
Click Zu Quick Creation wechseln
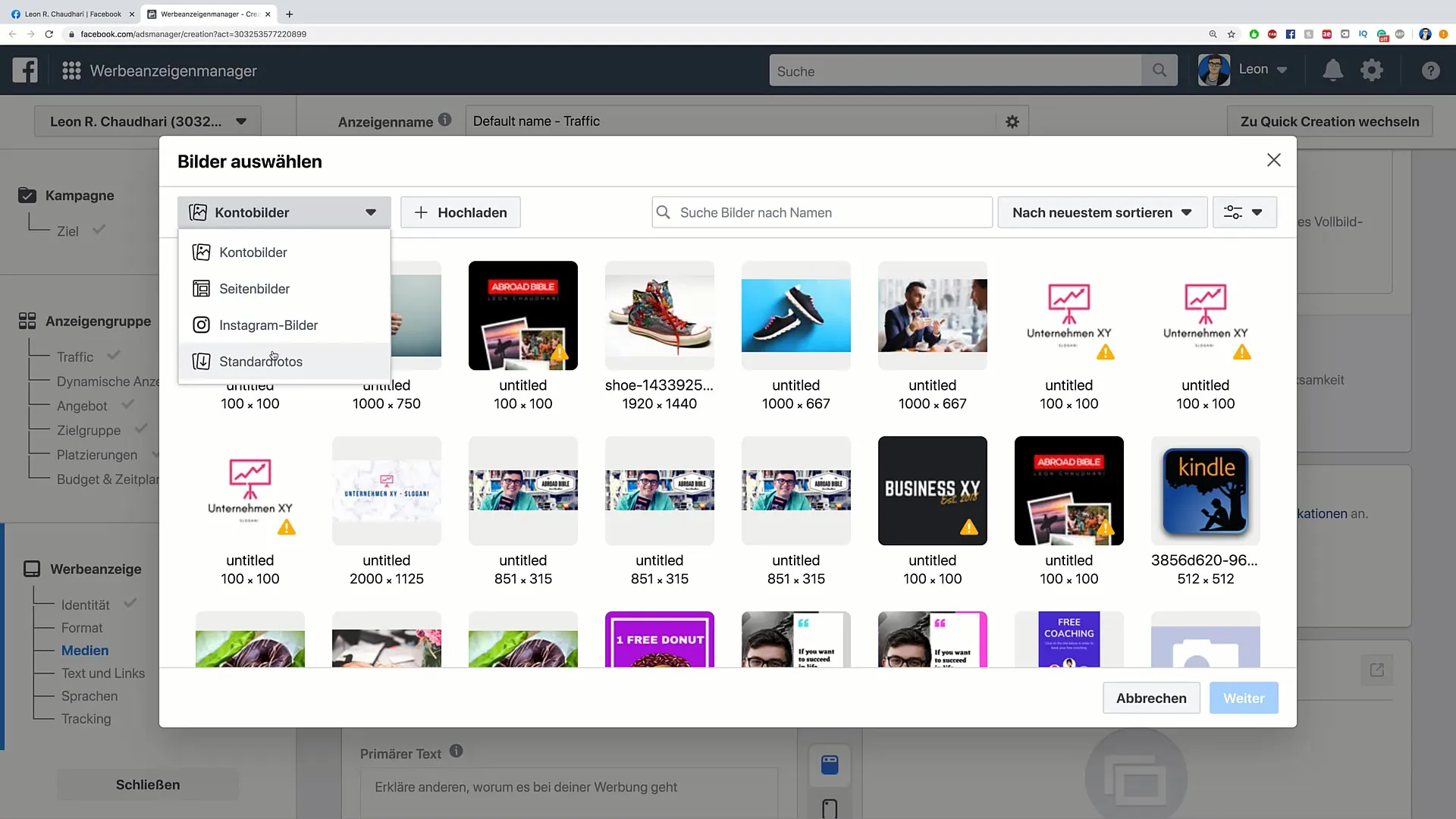click(x=1329, y=121)
